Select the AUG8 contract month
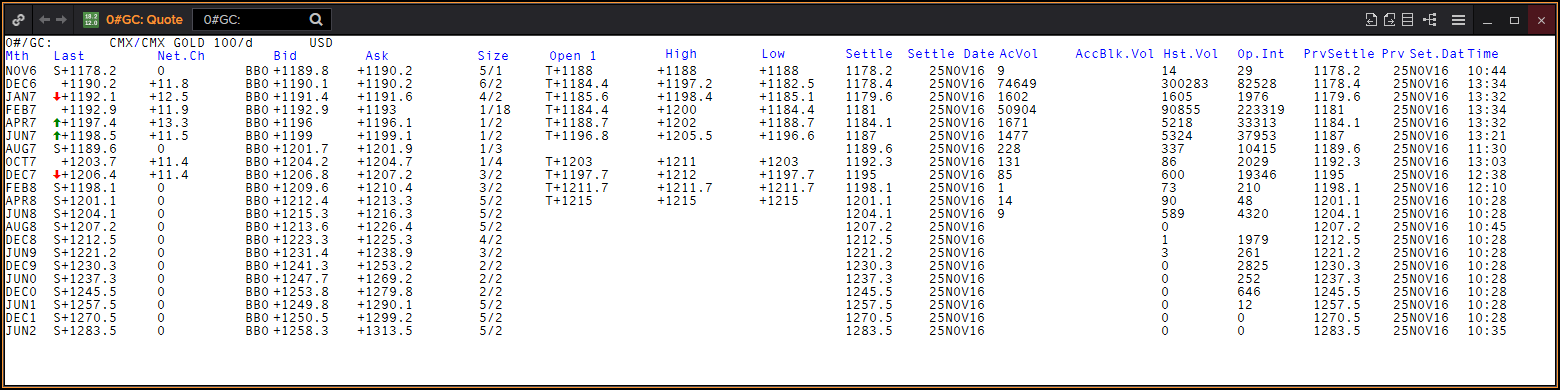Image resolution: width=1560 pixels, height=390 pixels. [x=21, y=227]
